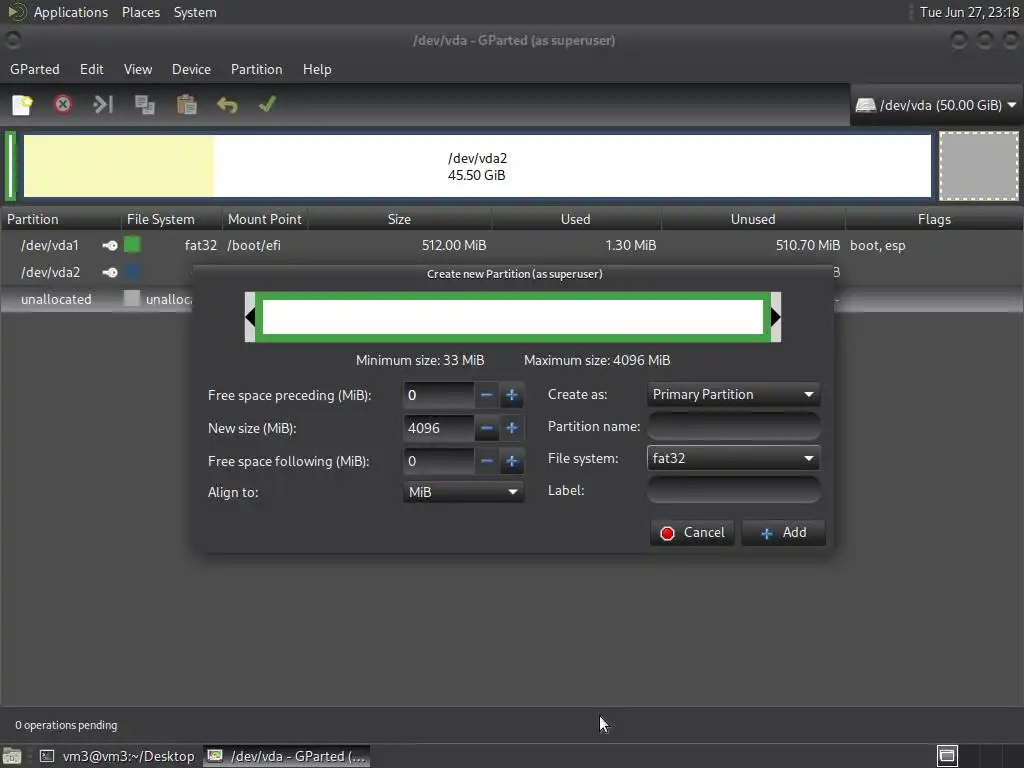Open the Help menu
The image size is (1024, 768).
(317, 69)
